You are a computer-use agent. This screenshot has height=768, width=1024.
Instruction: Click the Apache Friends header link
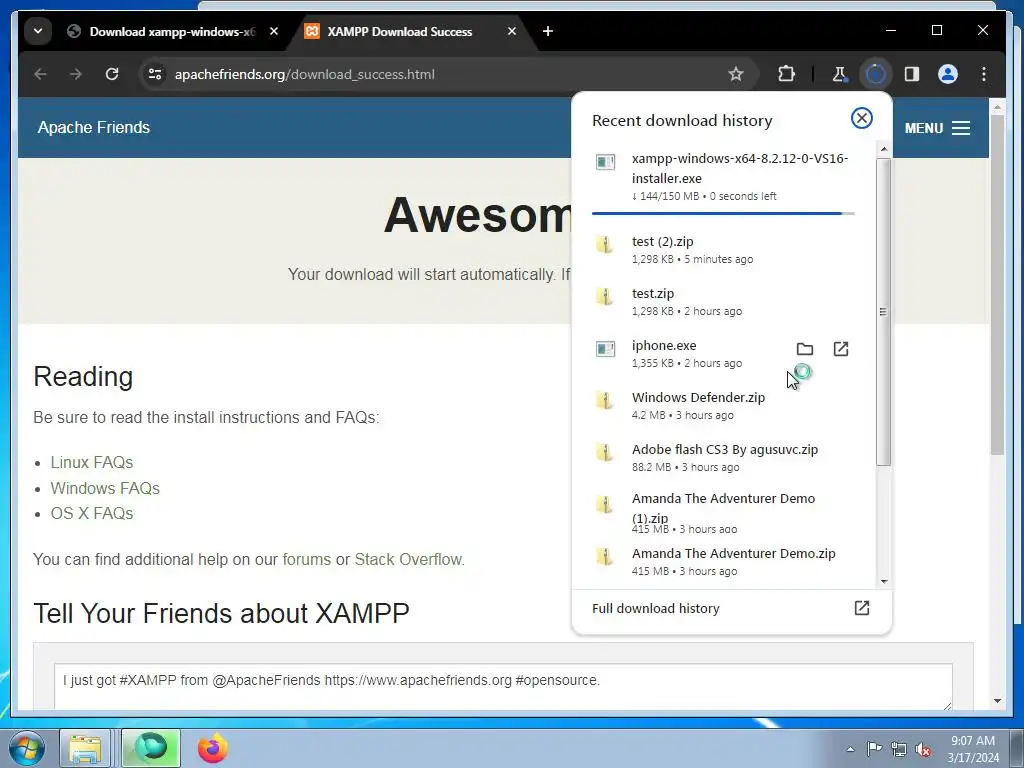tap(93, 127)
